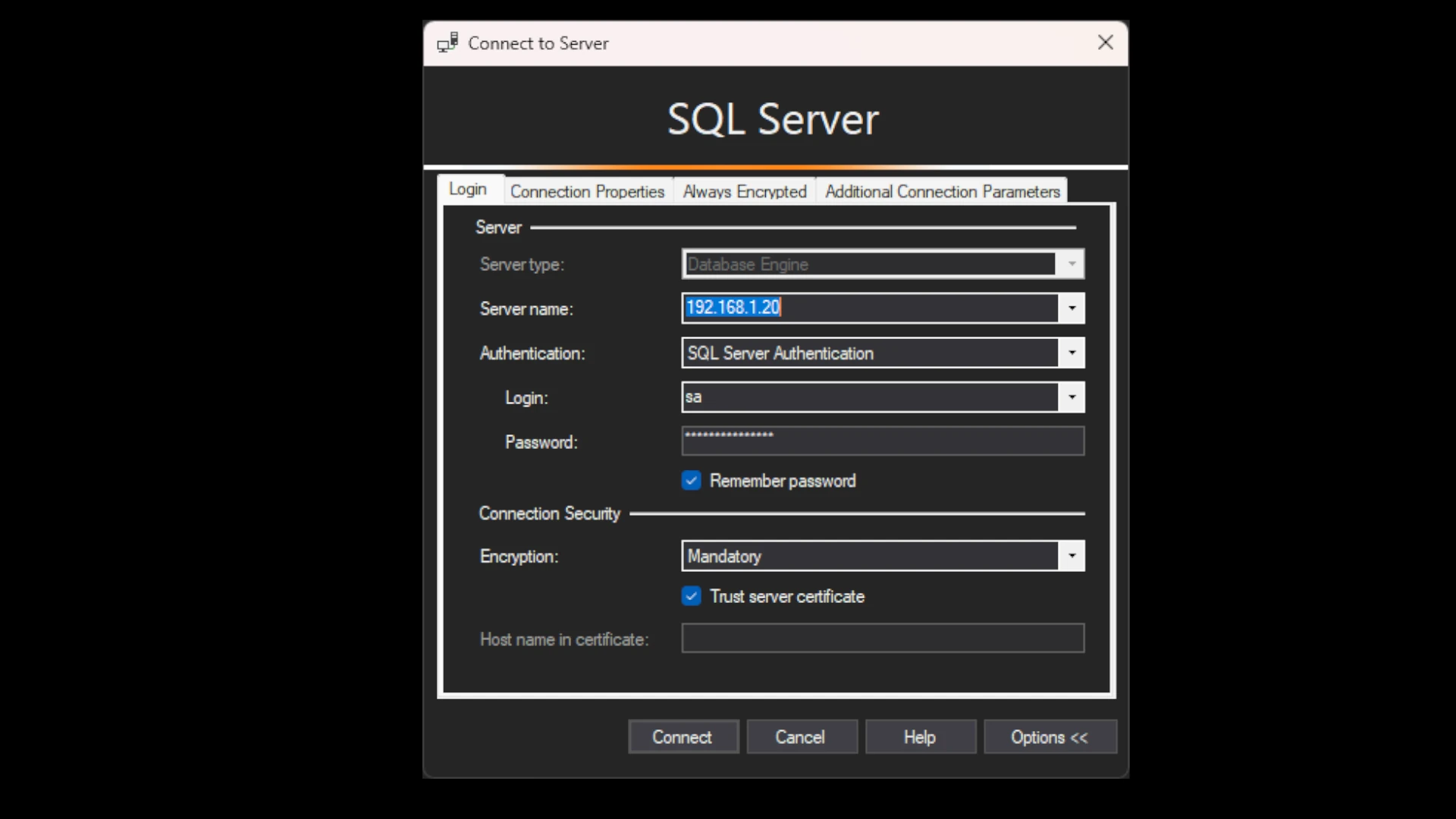Open the Server name dropdown arrow
The image size is (1456, 819).
point(1072,308)
